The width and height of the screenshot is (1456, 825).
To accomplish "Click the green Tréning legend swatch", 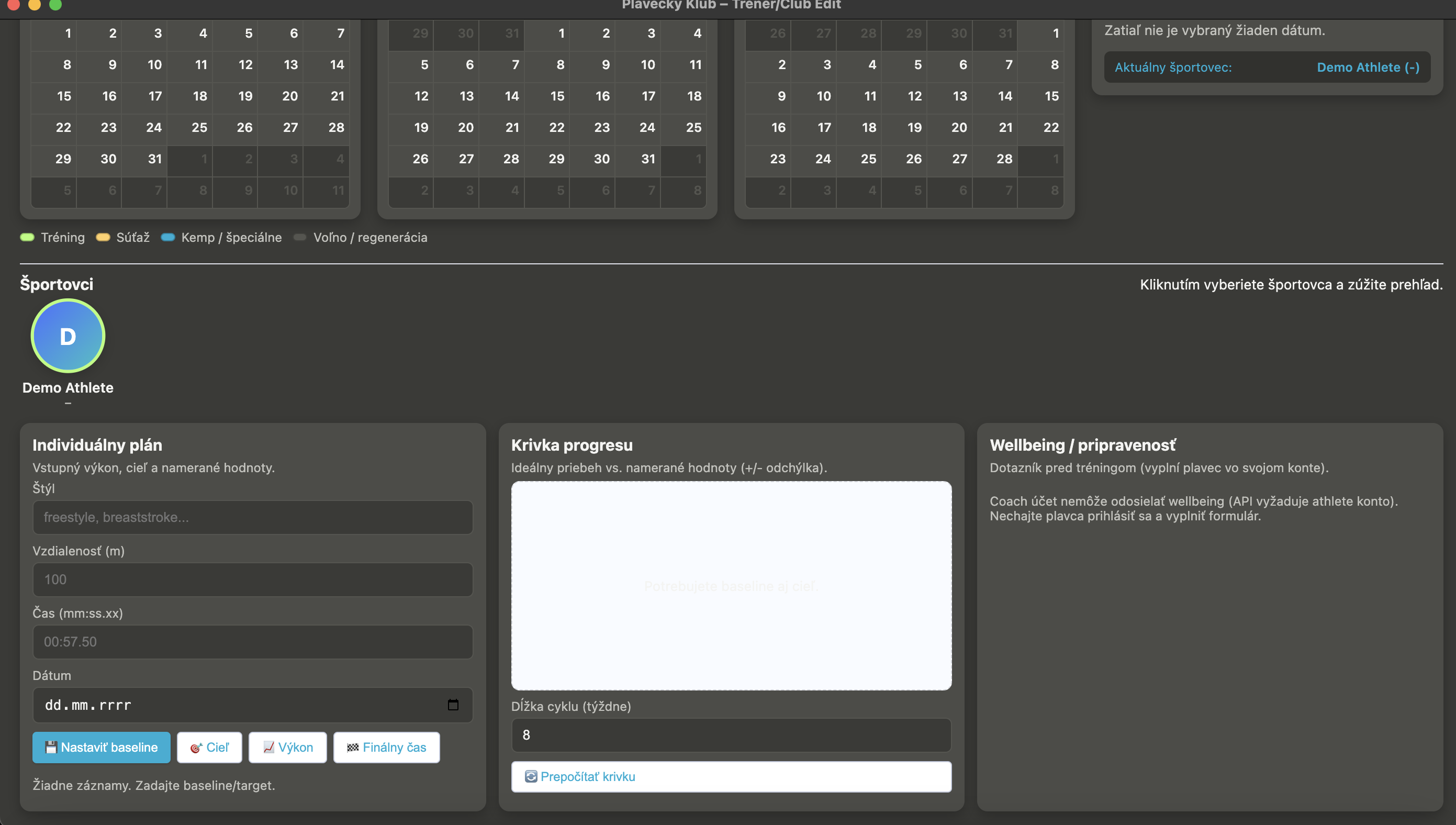I will tap(27, 238).
